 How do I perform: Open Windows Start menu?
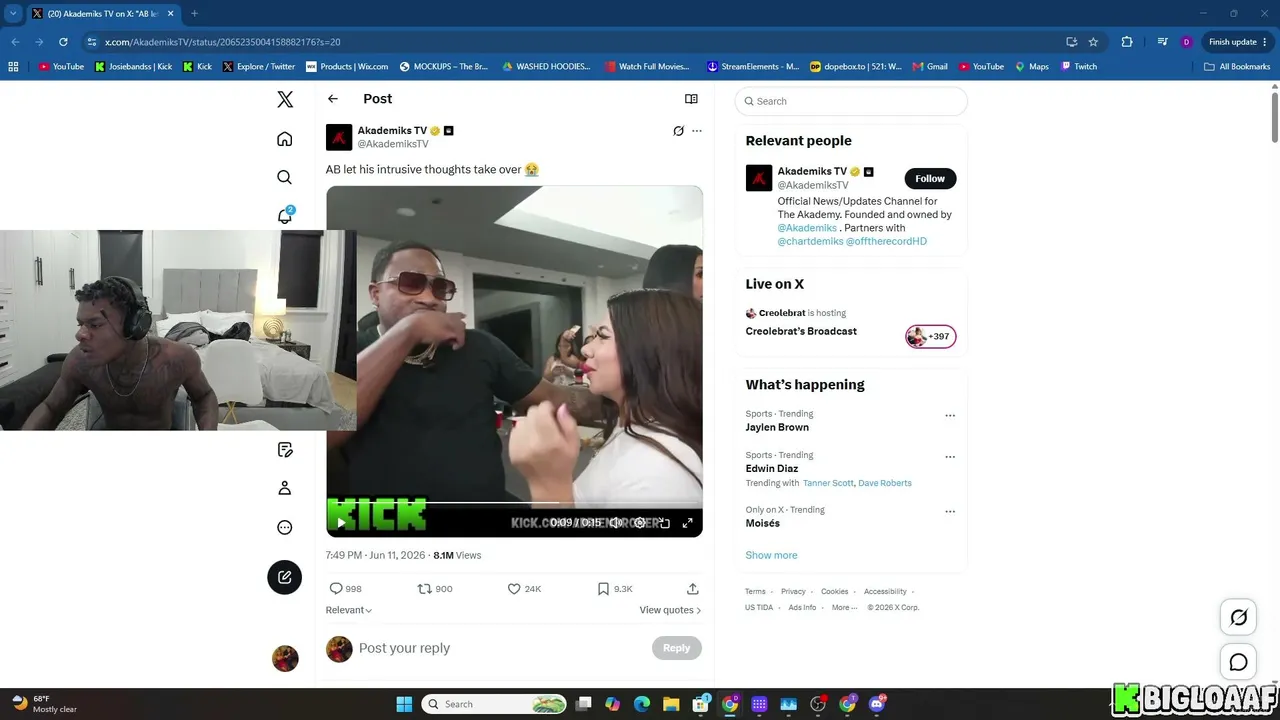pyautogui.click(x=404, y=704)
